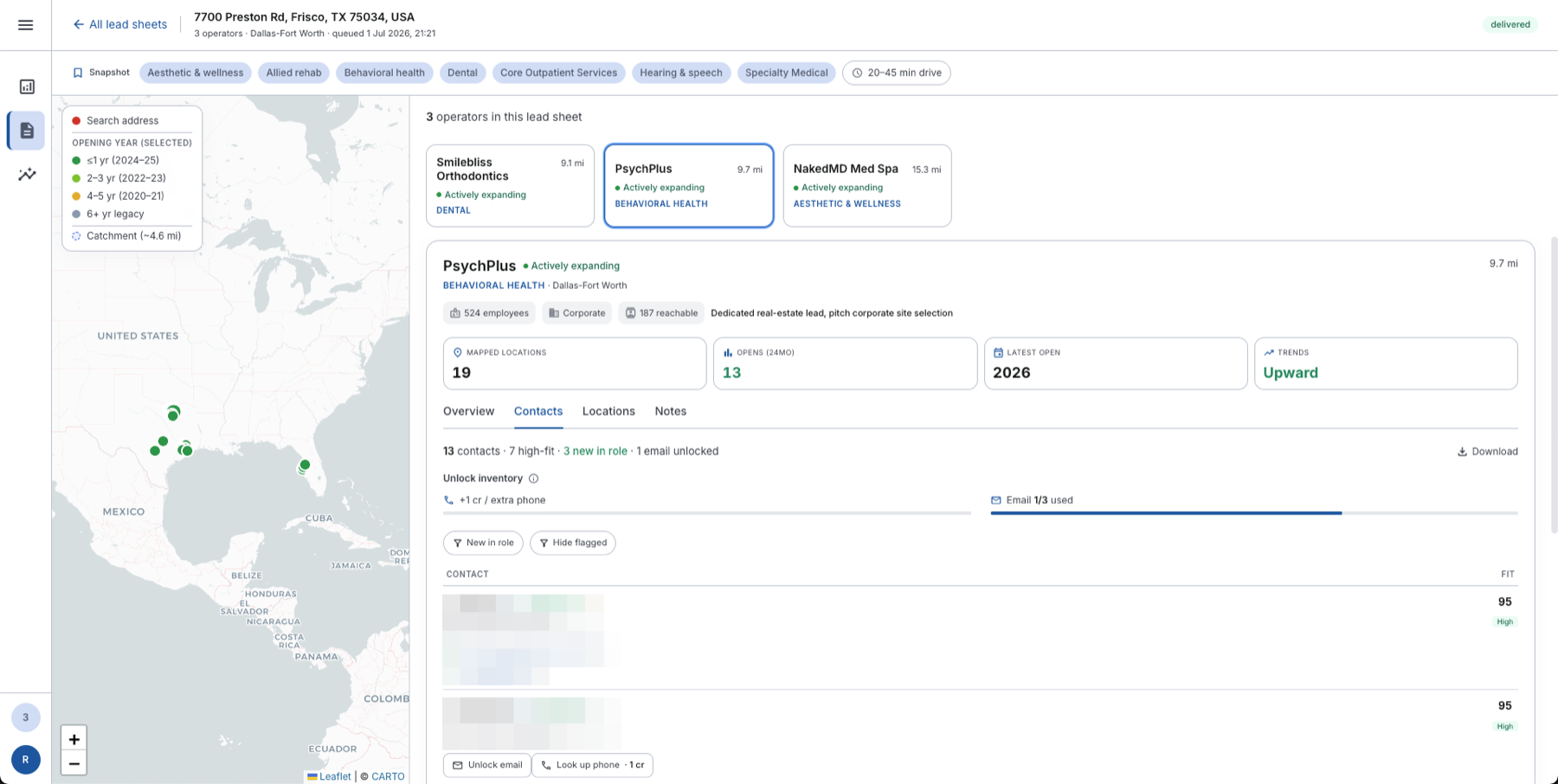Open the user avatar R
This screenshot has height=784, width=1558.
click(x=26, y=760)
